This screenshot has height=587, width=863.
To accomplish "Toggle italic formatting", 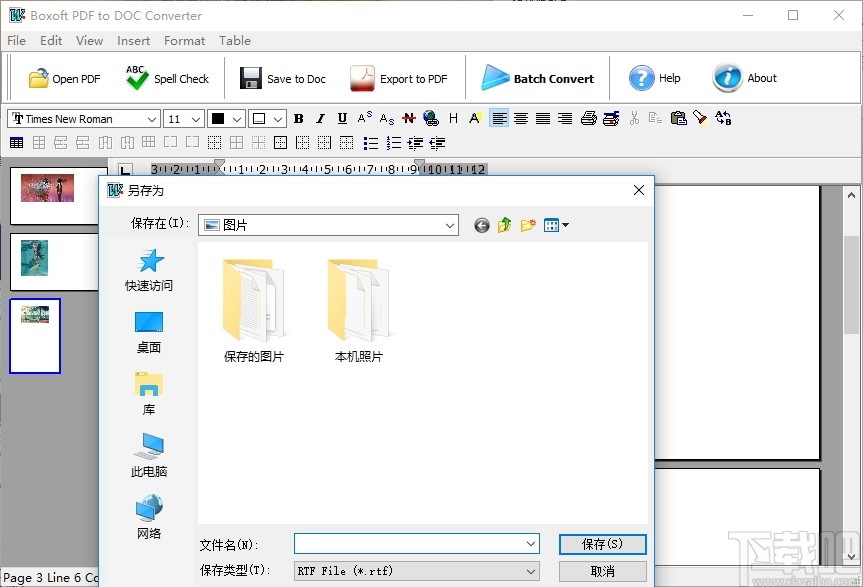I will coord(319,118).
